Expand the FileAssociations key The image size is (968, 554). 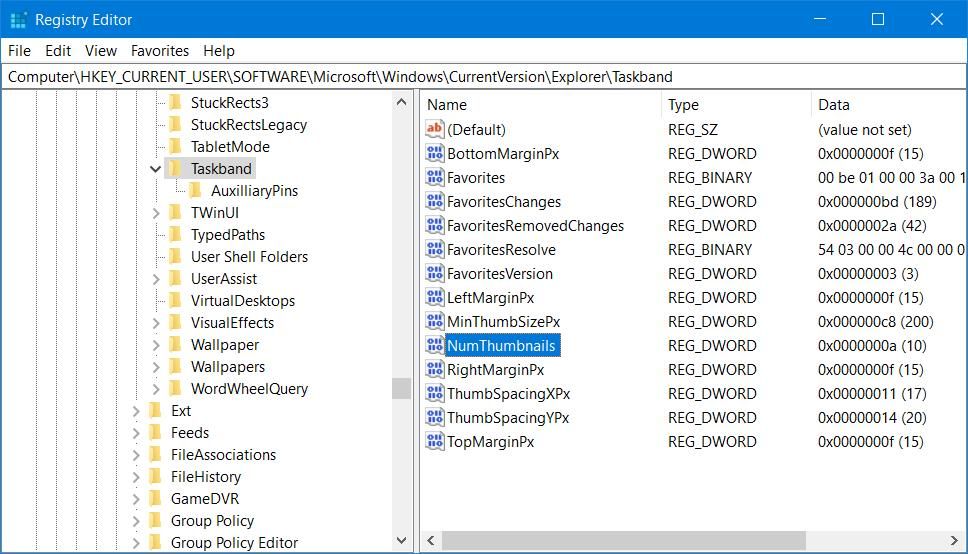click(136, 454)
